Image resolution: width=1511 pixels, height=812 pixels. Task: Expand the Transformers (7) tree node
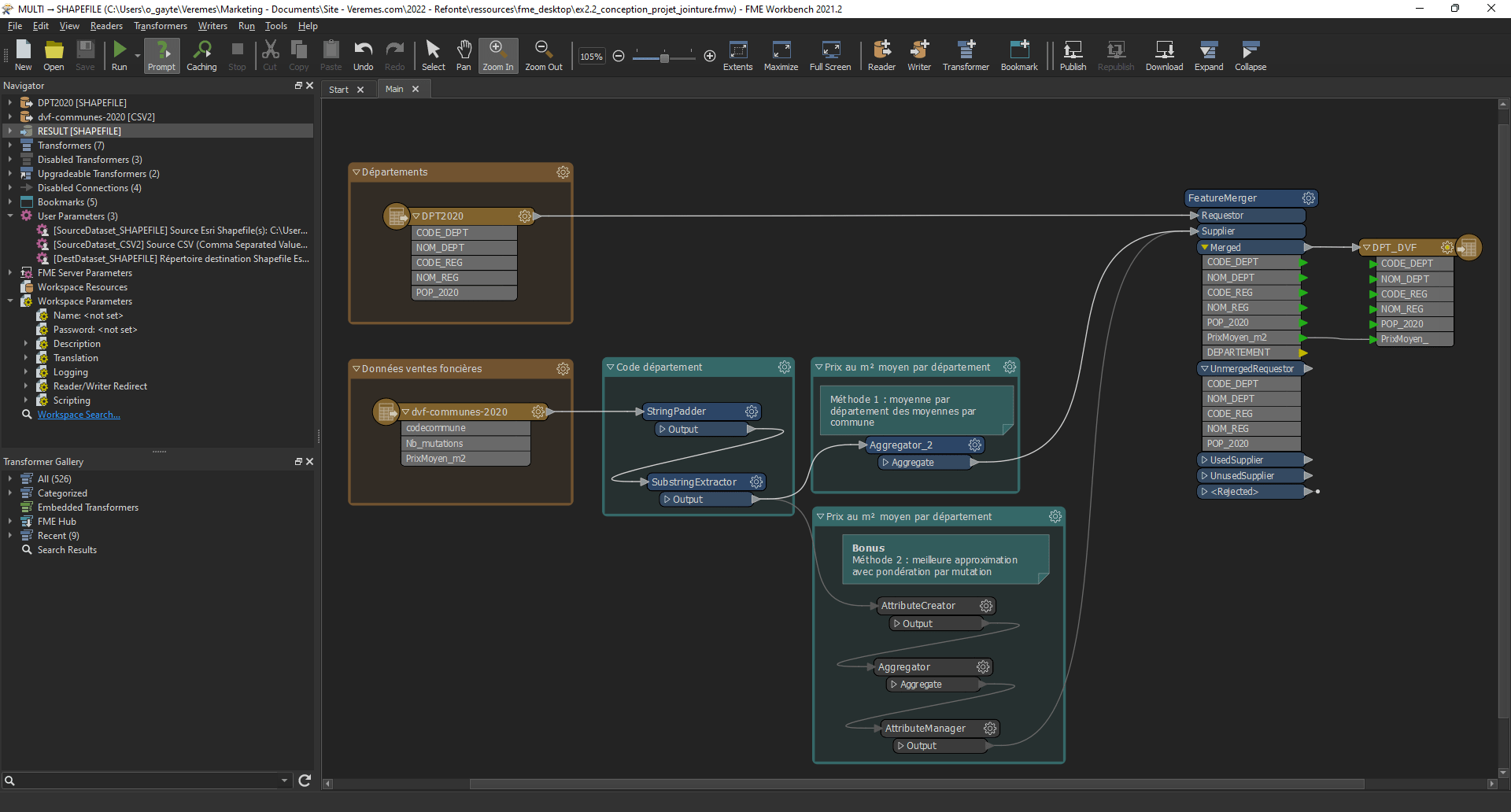coord(10,146)
